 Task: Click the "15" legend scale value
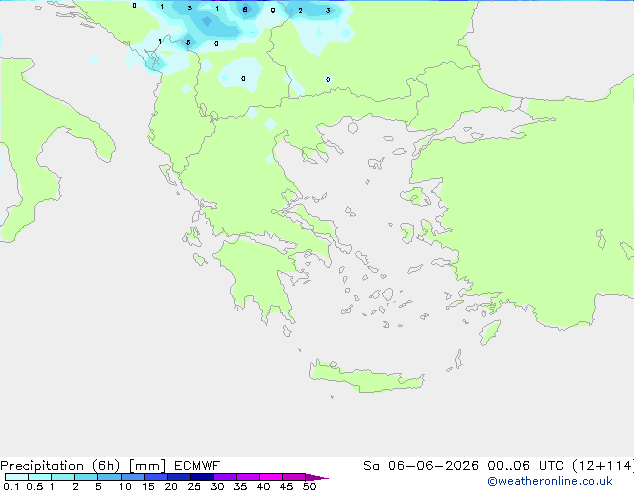coord(148,486)
